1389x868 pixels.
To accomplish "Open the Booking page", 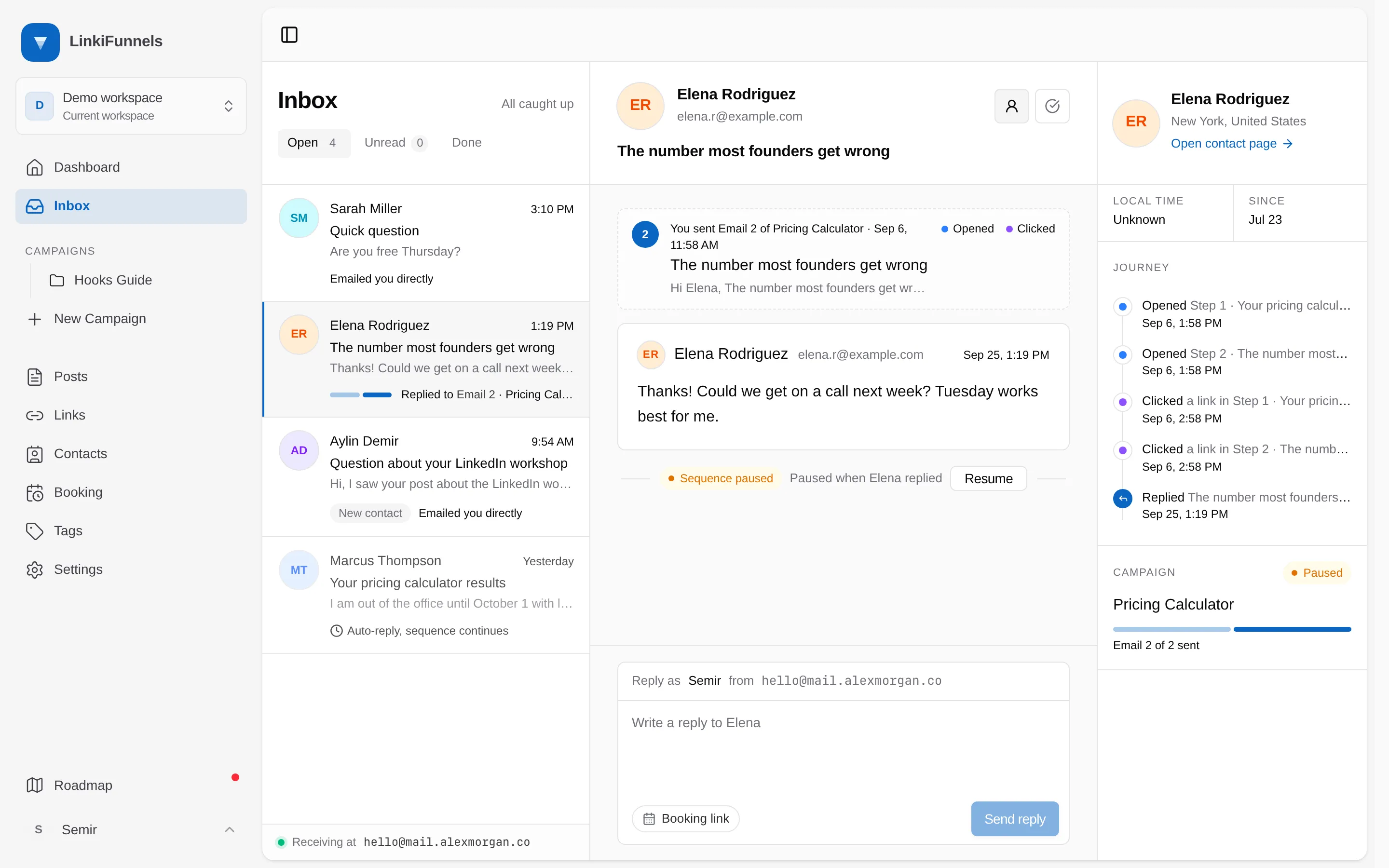I will [131, 492].
